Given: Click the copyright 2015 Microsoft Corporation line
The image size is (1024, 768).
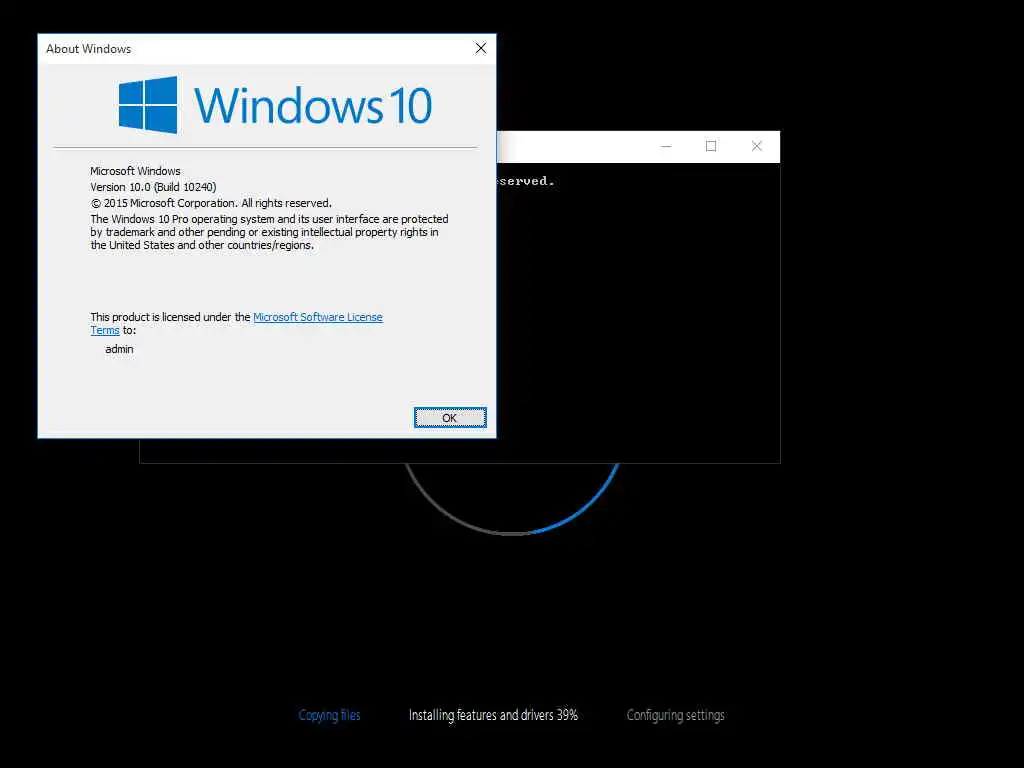Looking at the screenshot, I should pos(211,203).
